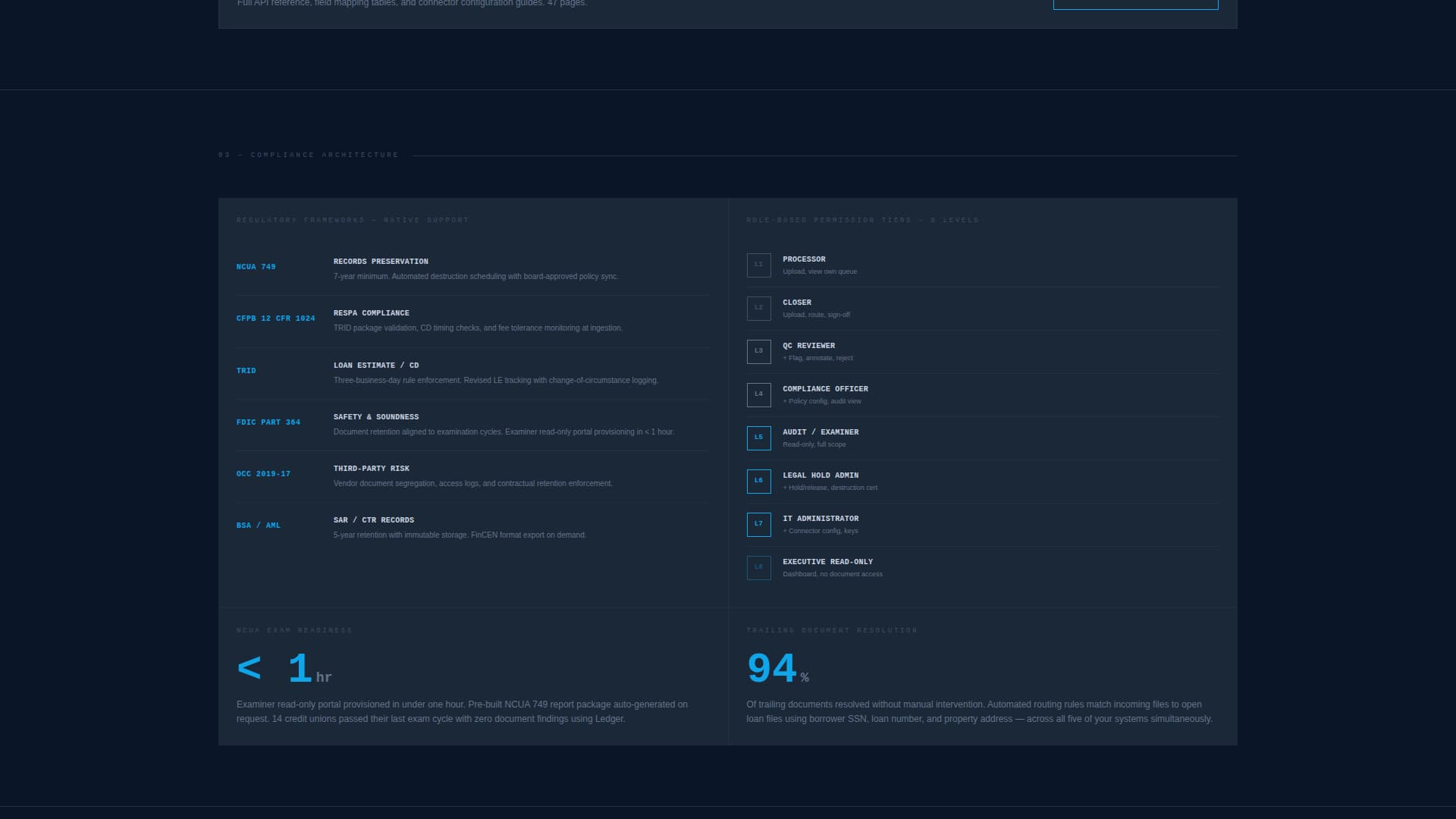Screen dimensions: 1456x819
Task: Select the BSA / AML code
Action: 258,526
